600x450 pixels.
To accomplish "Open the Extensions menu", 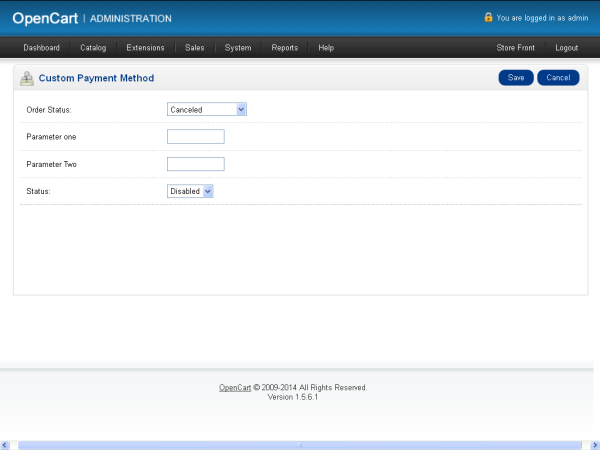I will click(145, 48).
